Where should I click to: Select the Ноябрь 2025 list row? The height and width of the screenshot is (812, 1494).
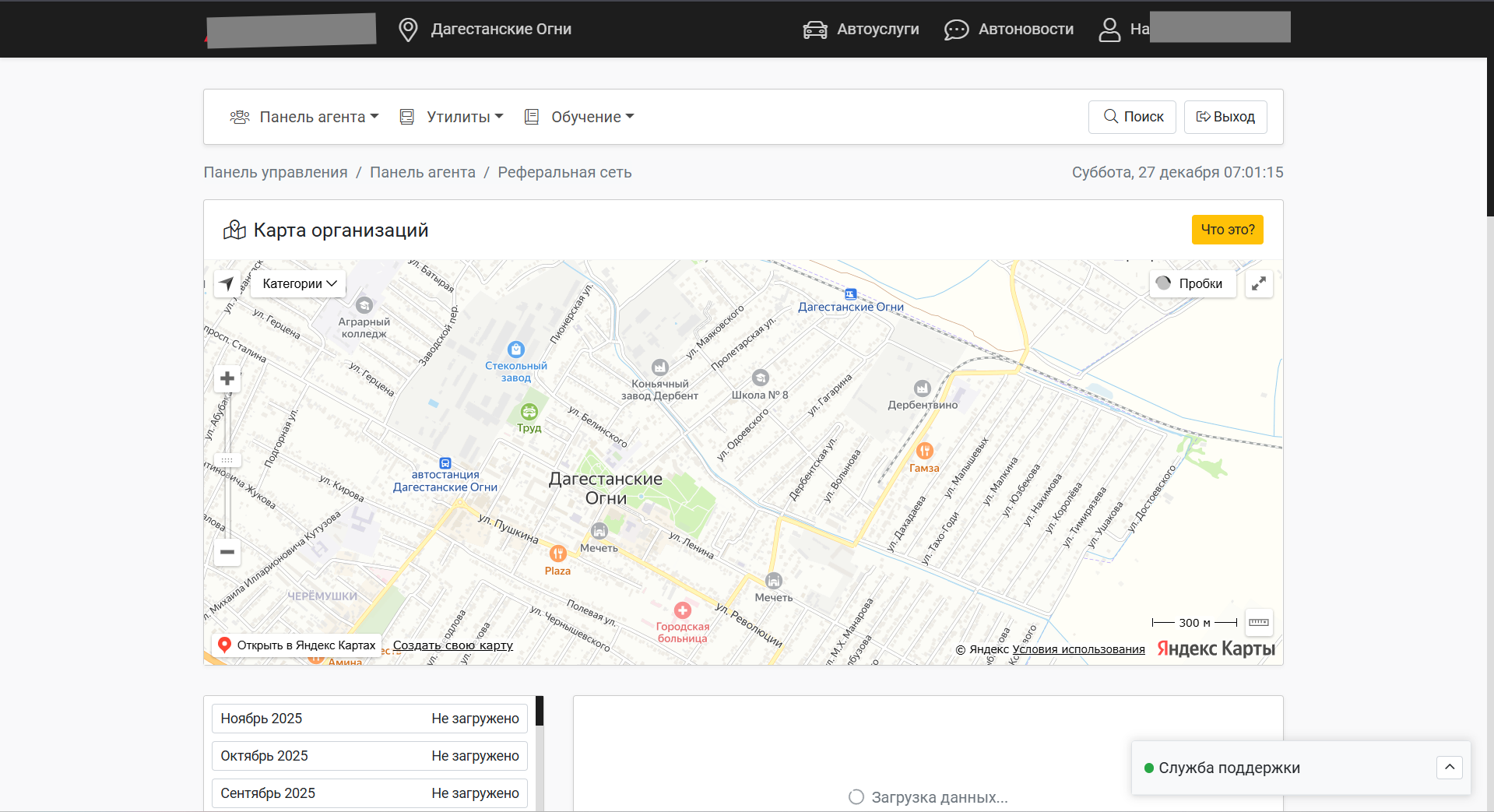(369, 719)
